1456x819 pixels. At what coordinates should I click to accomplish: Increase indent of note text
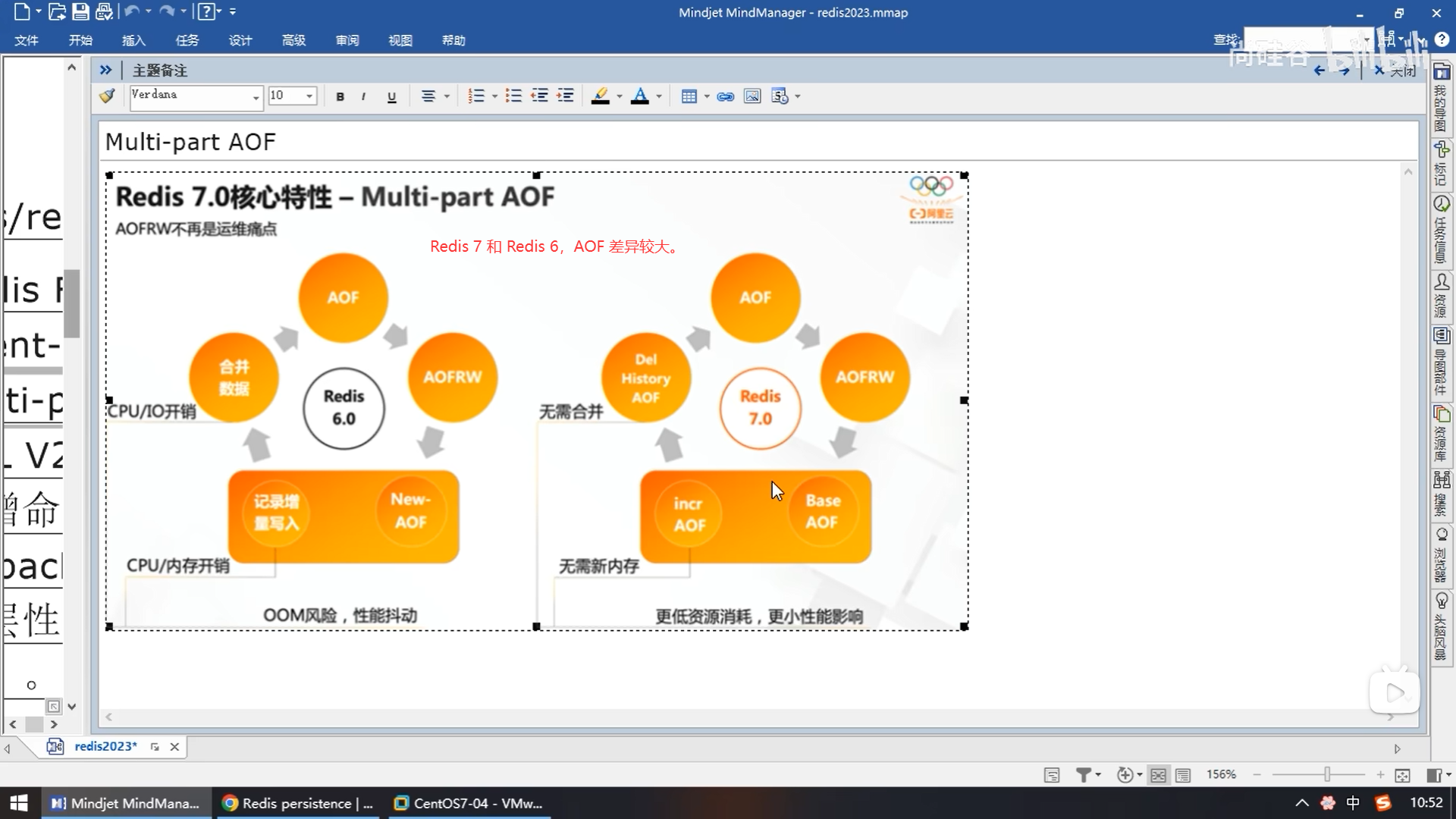pyautogui.click(x=565, y=96)
